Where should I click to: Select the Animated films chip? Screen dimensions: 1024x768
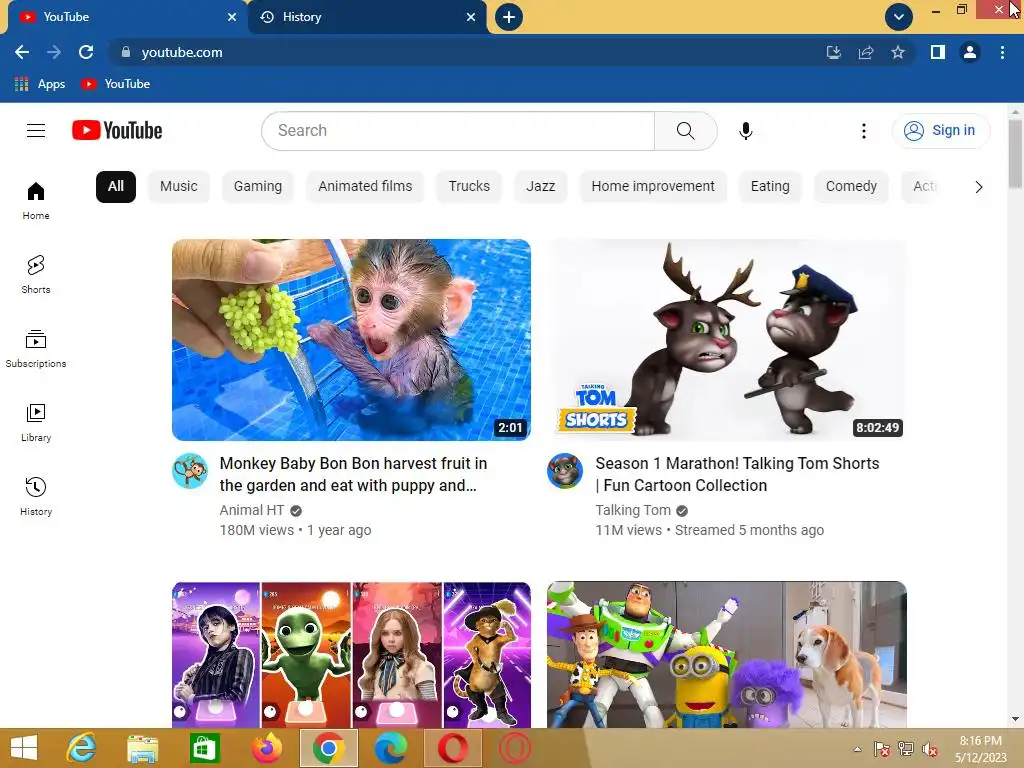pos(365,187)
